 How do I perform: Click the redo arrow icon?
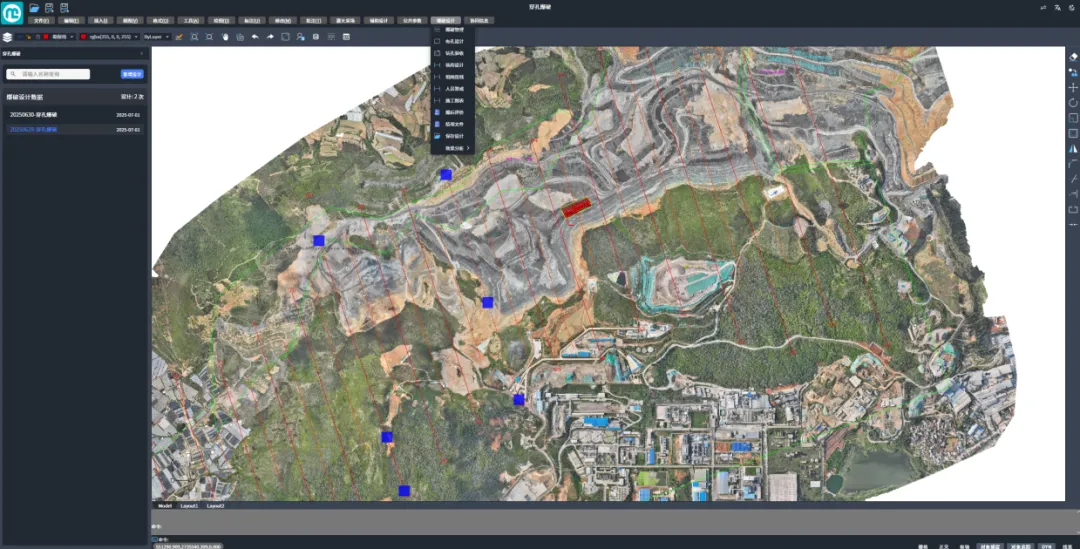tap(270, 37)
